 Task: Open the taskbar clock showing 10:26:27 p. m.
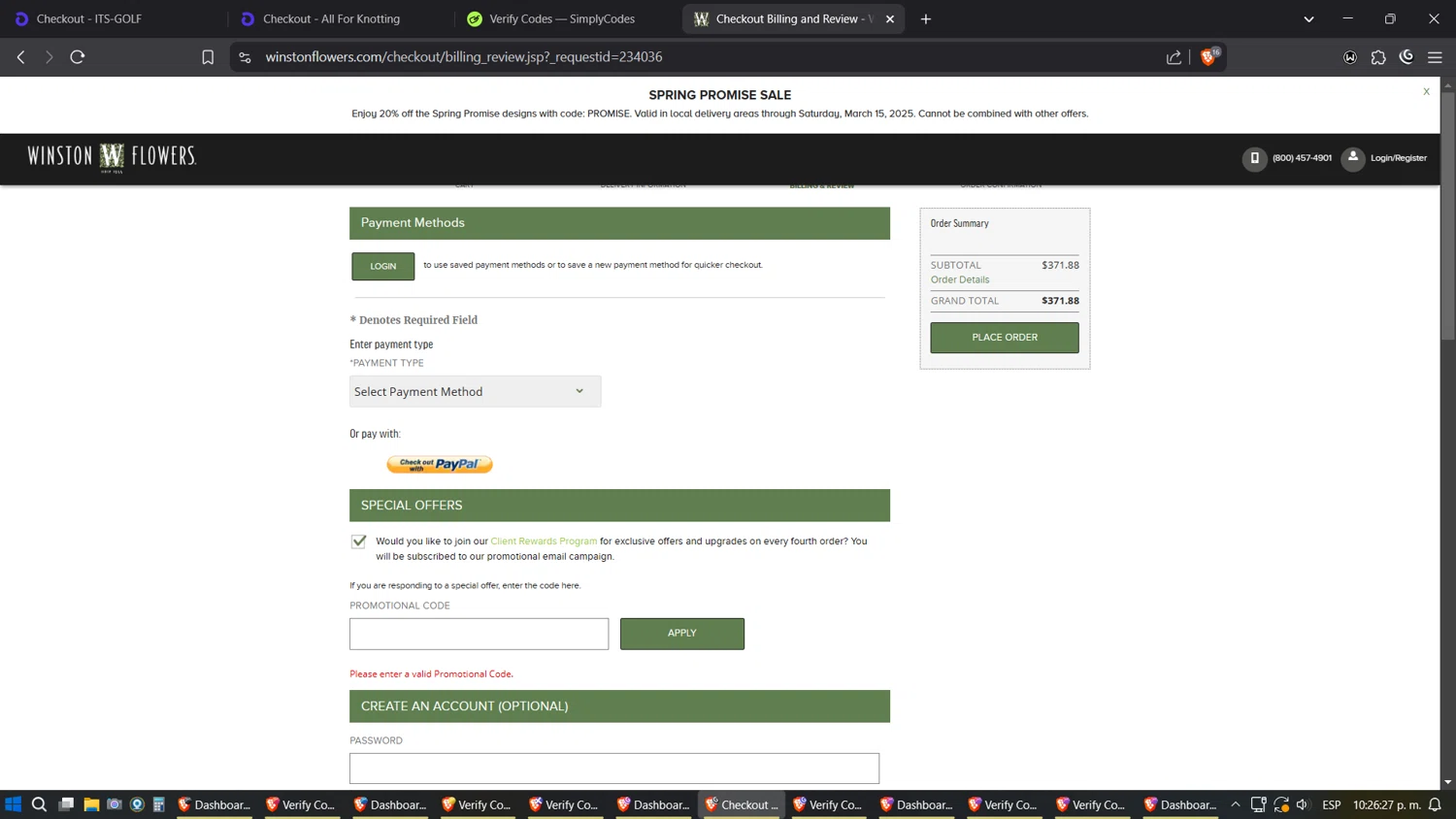pos(1387,804)
